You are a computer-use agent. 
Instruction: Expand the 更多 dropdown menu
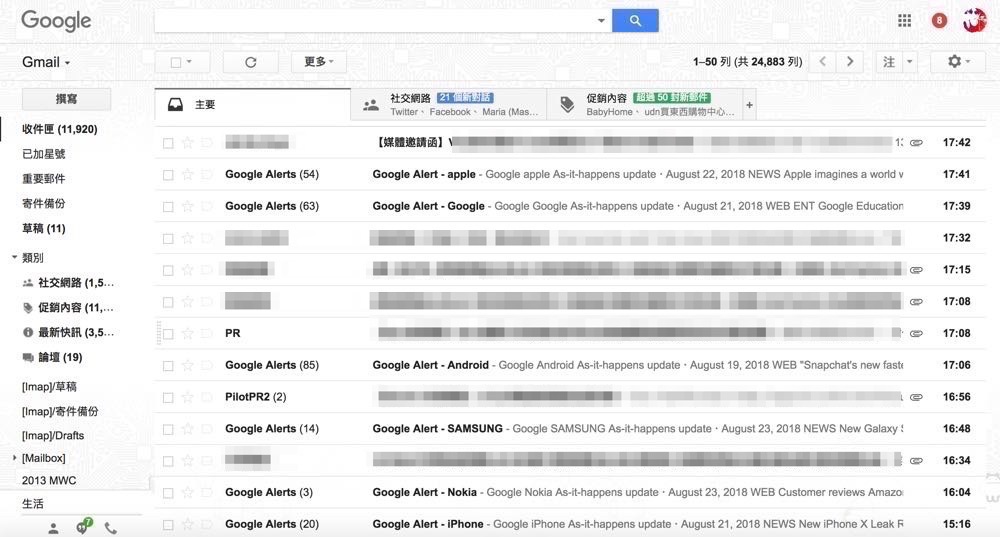319,62
